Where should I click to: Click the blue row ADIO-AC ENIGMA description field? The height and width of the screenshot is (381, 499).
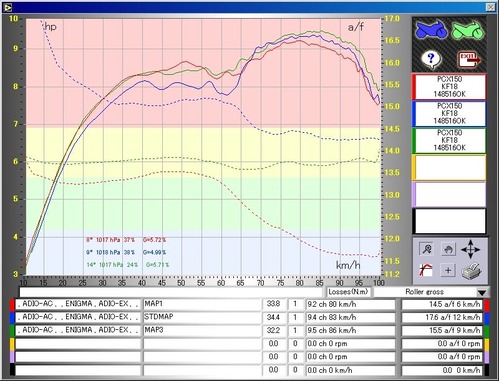(x=78, y=317)
